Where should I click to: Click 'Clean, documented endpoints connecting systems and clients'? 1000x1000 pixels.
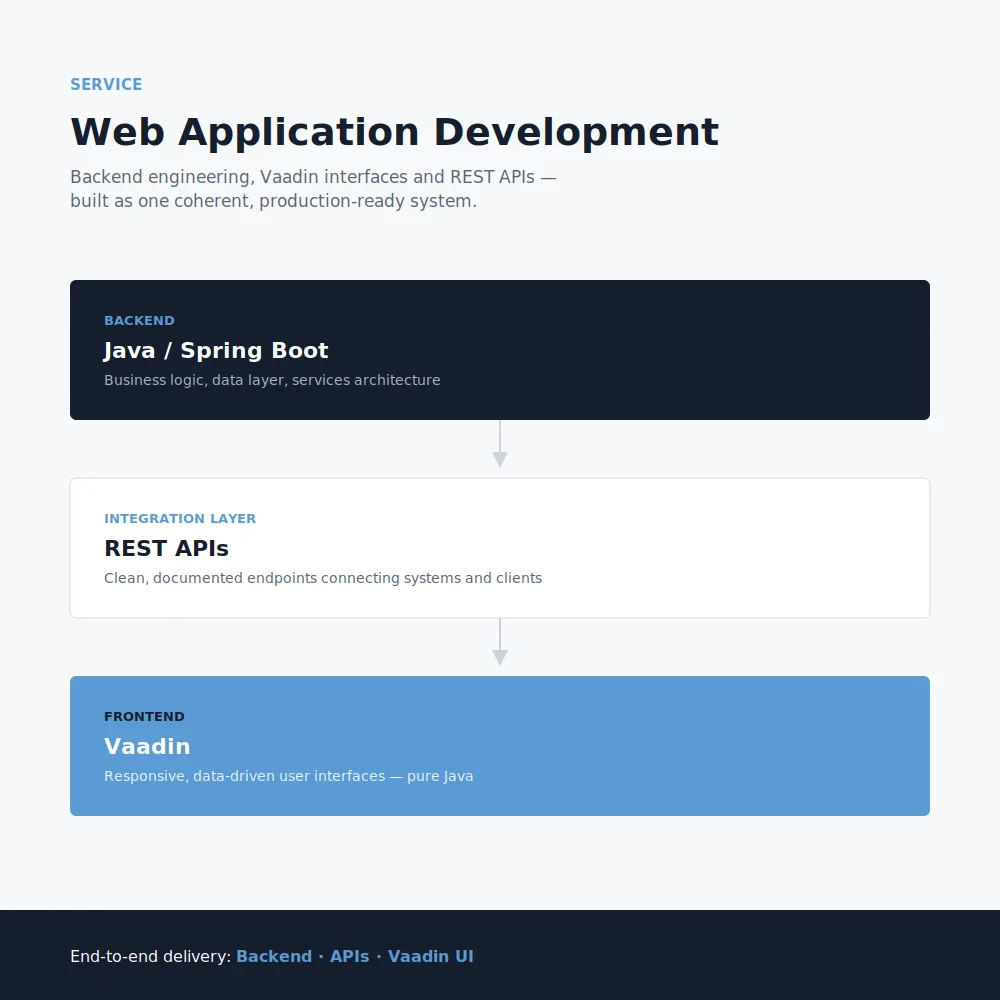(x=323, y=578)
